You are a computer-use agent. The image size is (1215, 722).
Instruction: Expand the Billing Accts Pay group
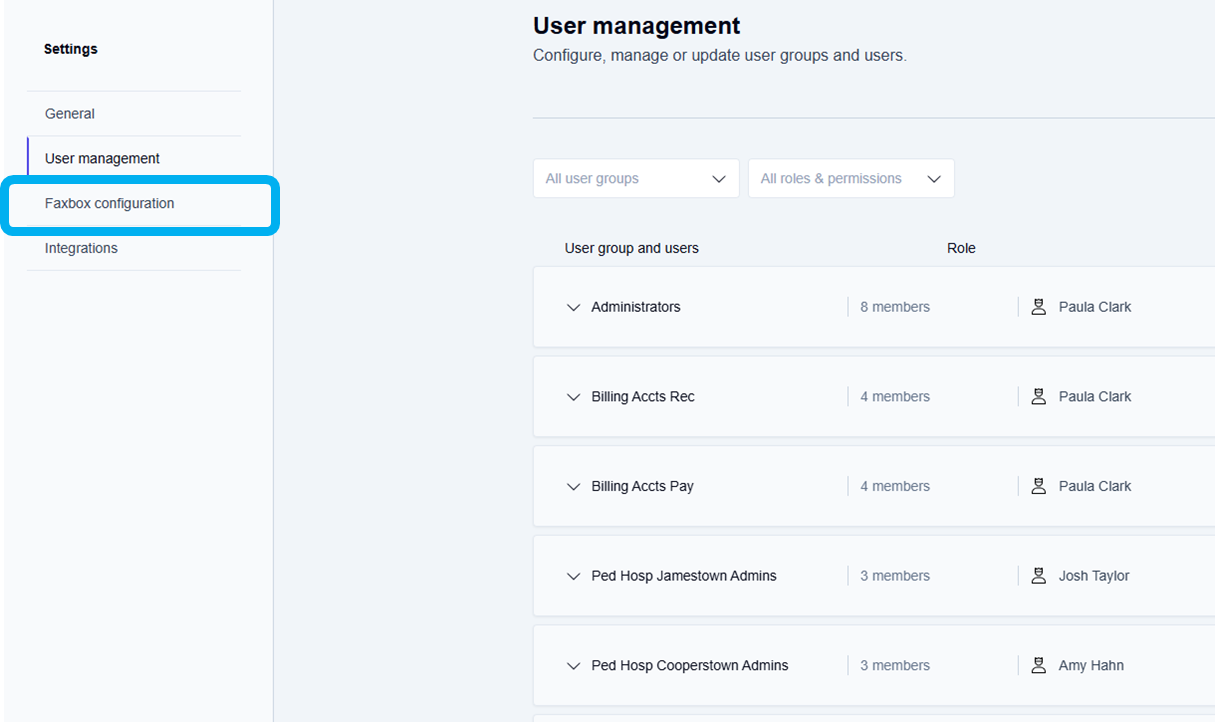coord(573,486)
